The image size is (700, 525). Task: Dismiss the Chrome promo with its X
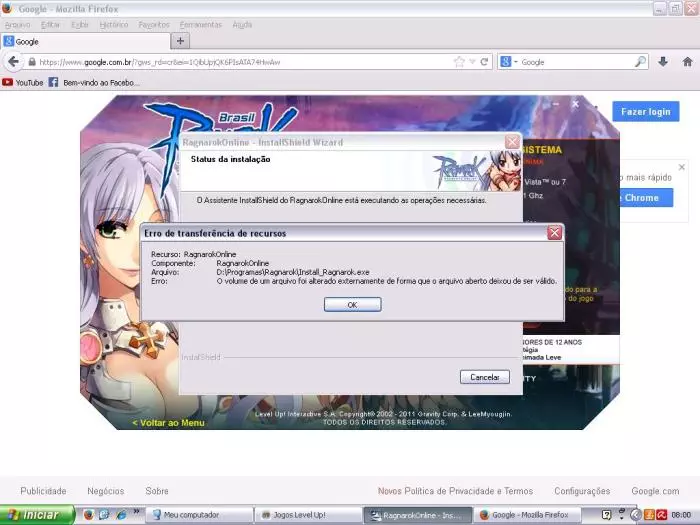pos(681,167)
